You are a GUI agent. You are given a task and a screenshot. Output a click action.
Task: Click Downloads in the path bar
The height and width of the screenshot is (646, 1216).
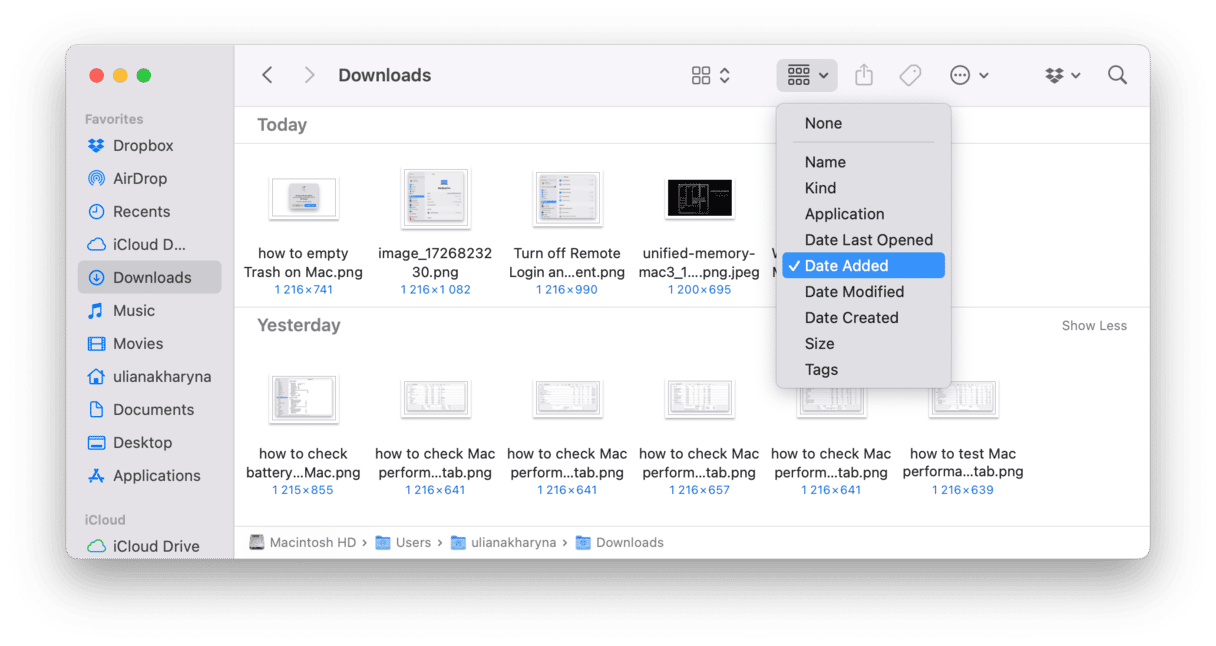tap(620, 542)
